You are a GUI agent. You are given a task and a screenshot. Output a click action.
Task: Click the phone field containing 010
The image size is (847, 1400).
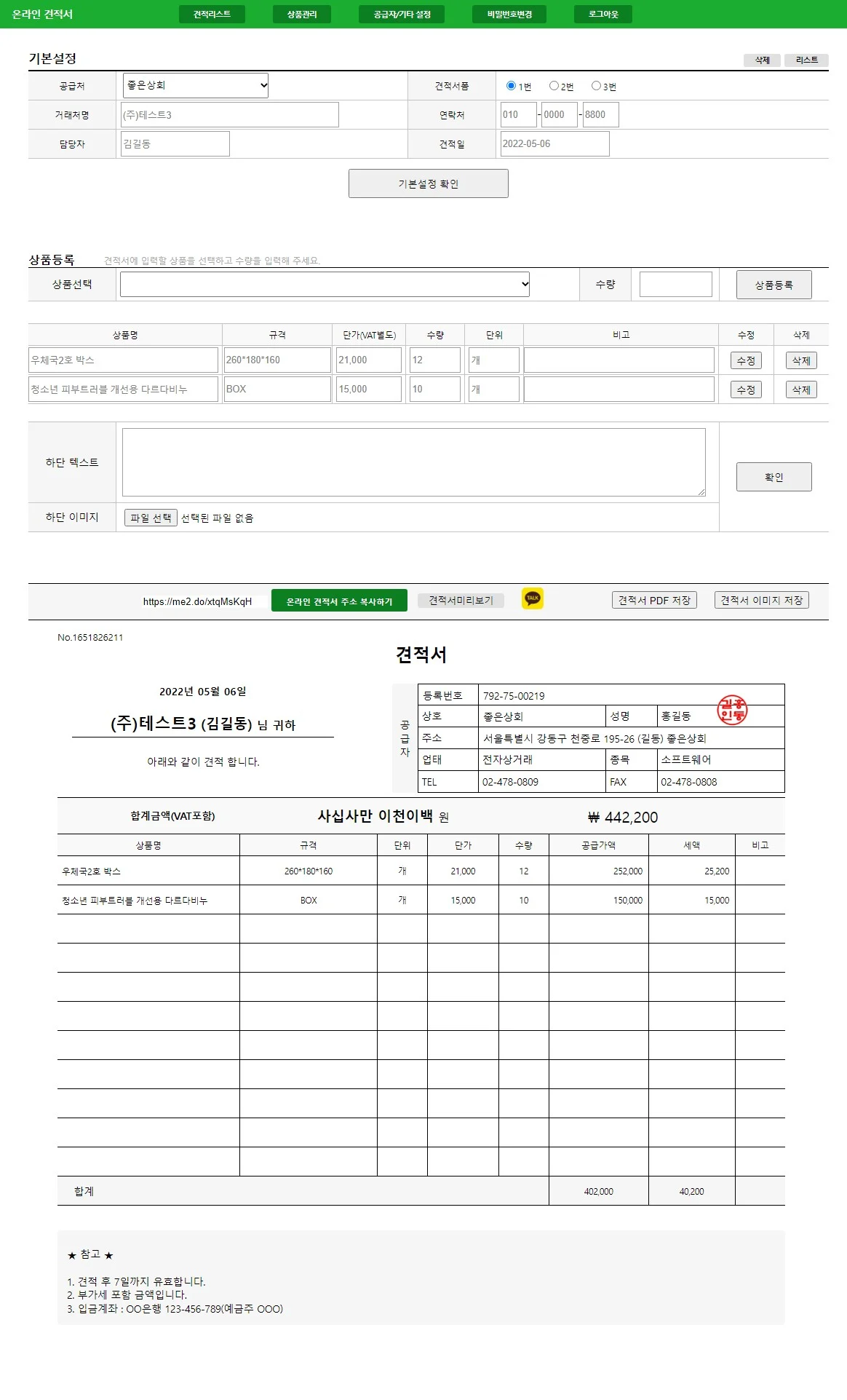coord(518,114)
